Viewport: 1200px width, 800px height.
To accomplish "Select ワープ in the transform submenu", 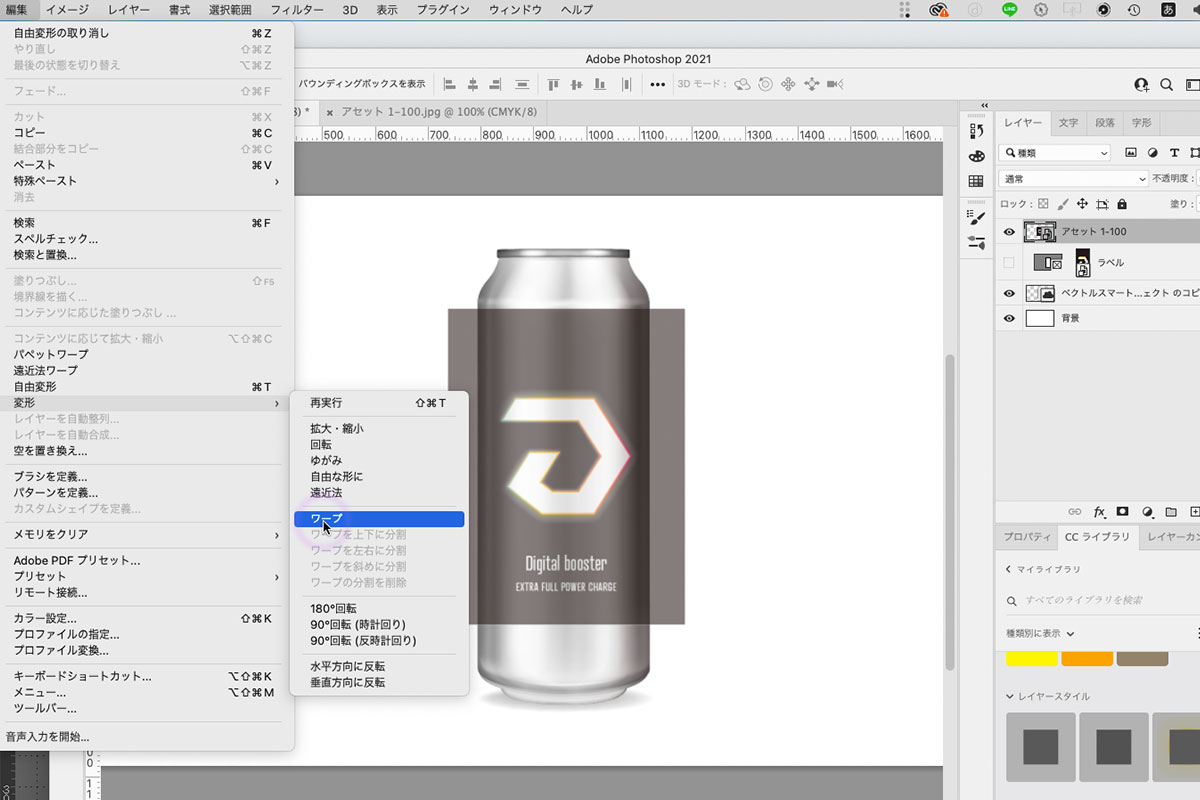I will pyautogui.click(x=378, y=518).
